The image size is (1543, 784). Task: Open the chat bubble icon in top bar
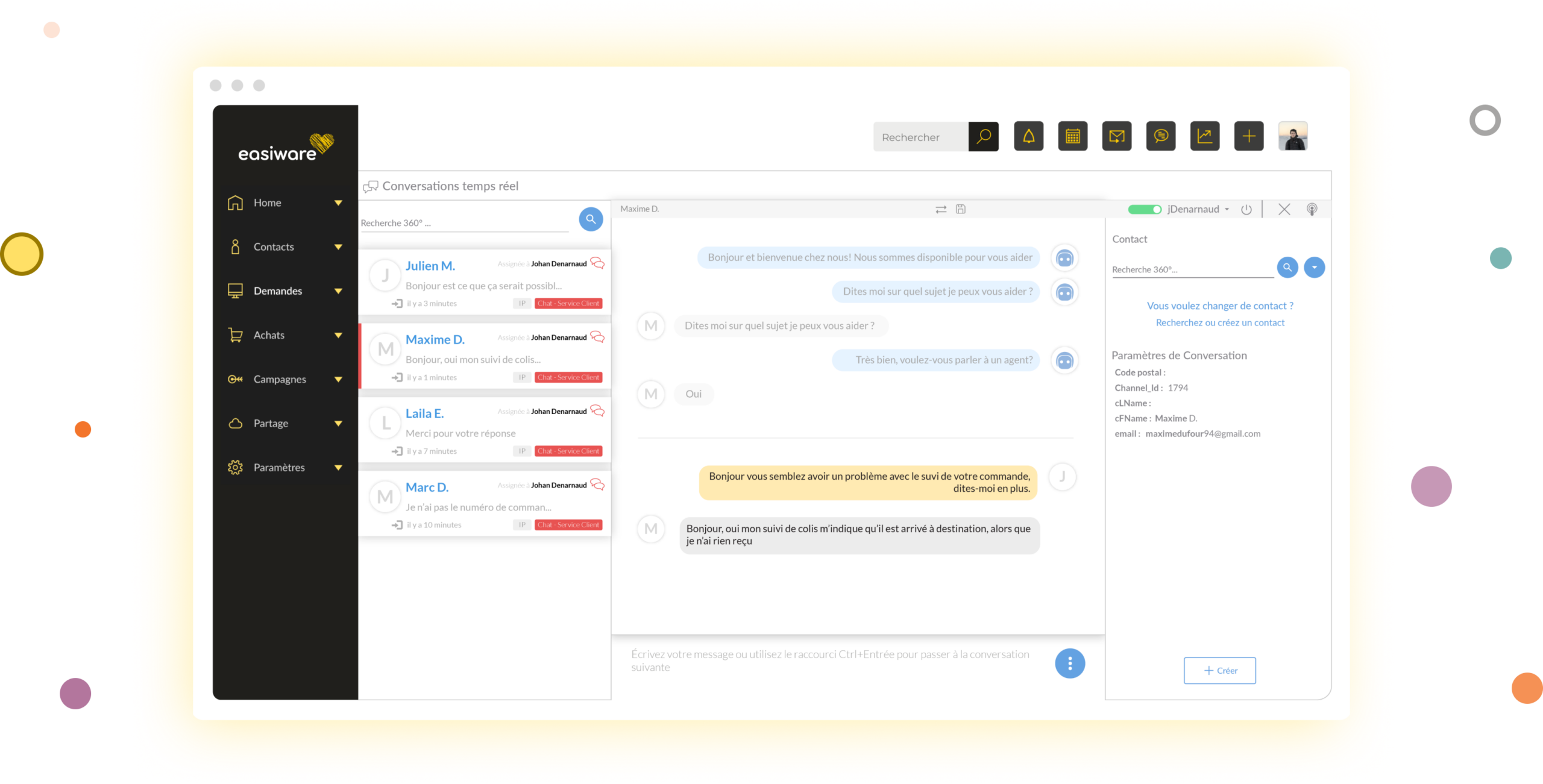tap(1160, 136)
